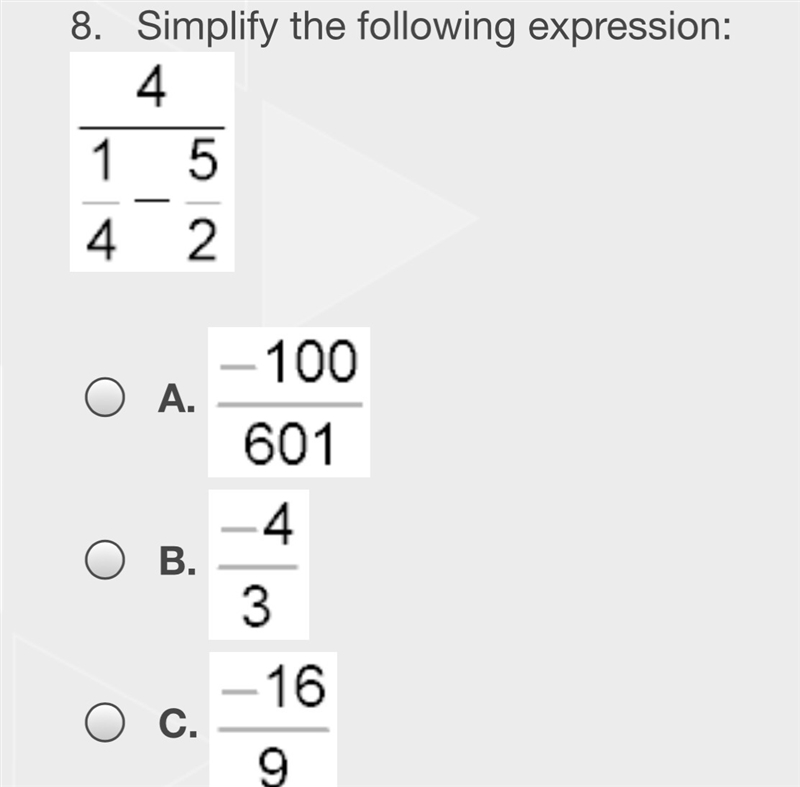Select radio button for answer B

pos(105,560)
